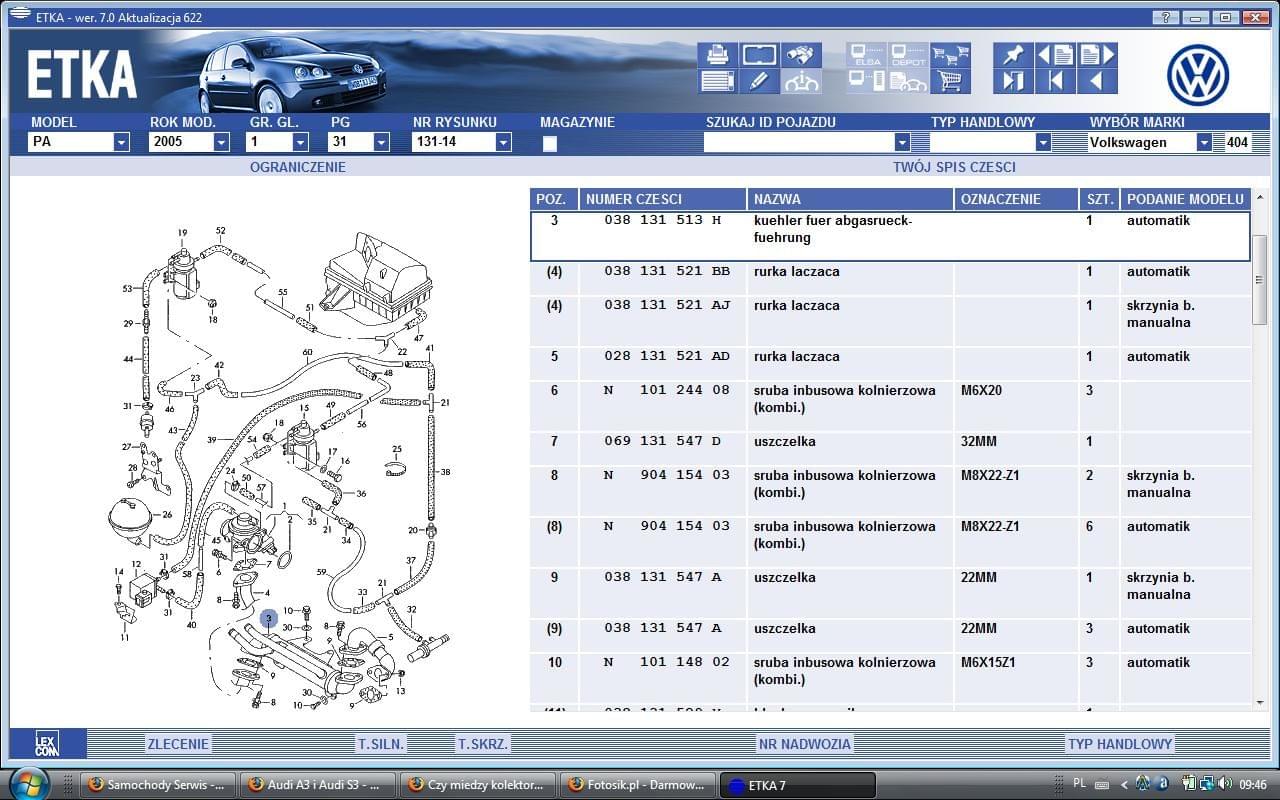The width and height of the screenshot is (1280, 800).
Task: Click the Windows Start button
Action: coord(28,783)
